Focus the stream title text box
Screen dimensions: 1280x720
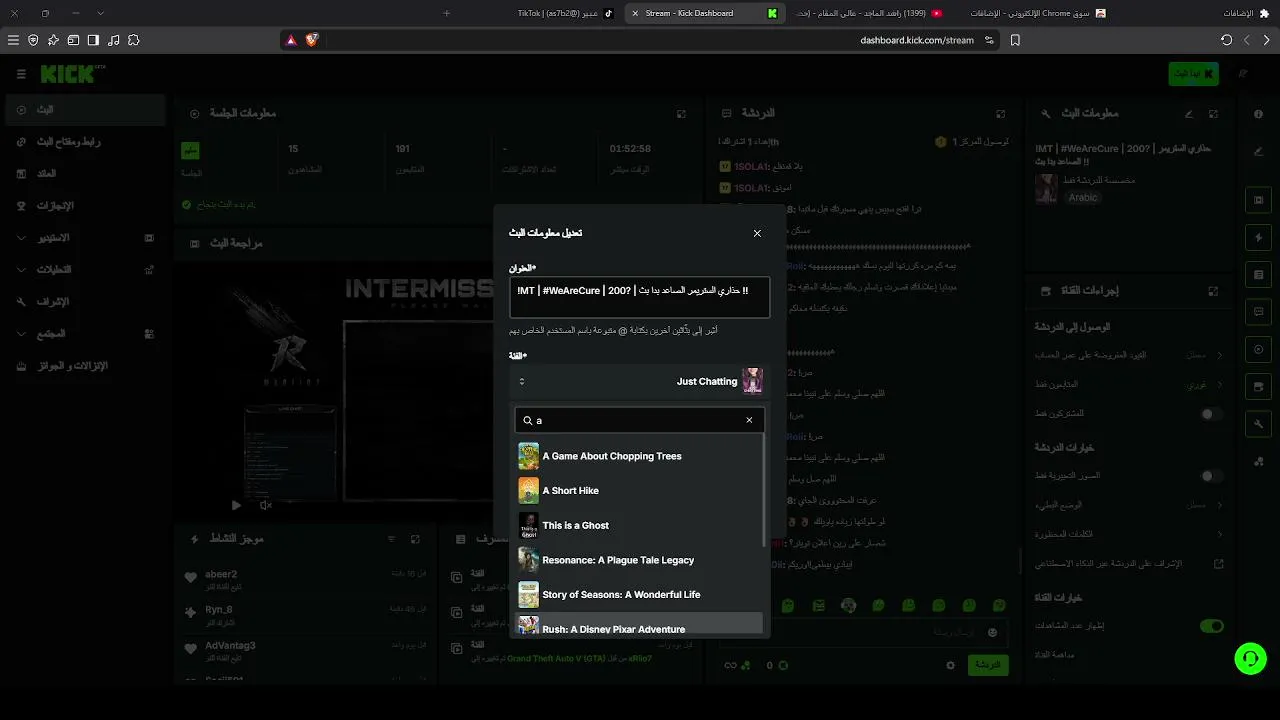coord(639,298)
